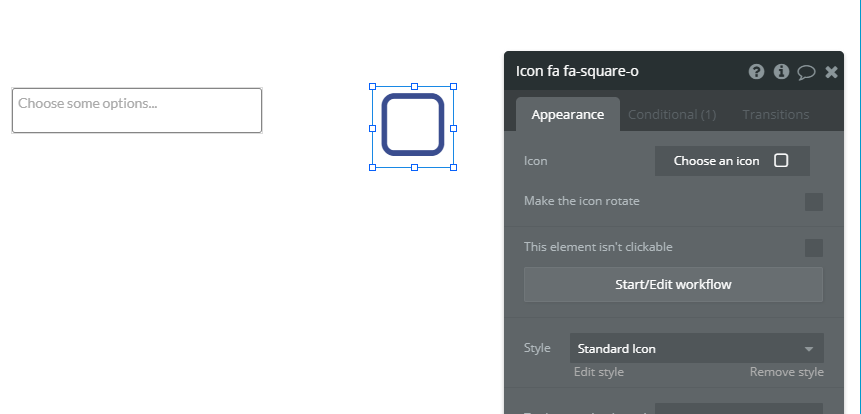Open the Choose some options multidropdown
This screenshot has width=861, height=414.
click(x=137, y=110)
